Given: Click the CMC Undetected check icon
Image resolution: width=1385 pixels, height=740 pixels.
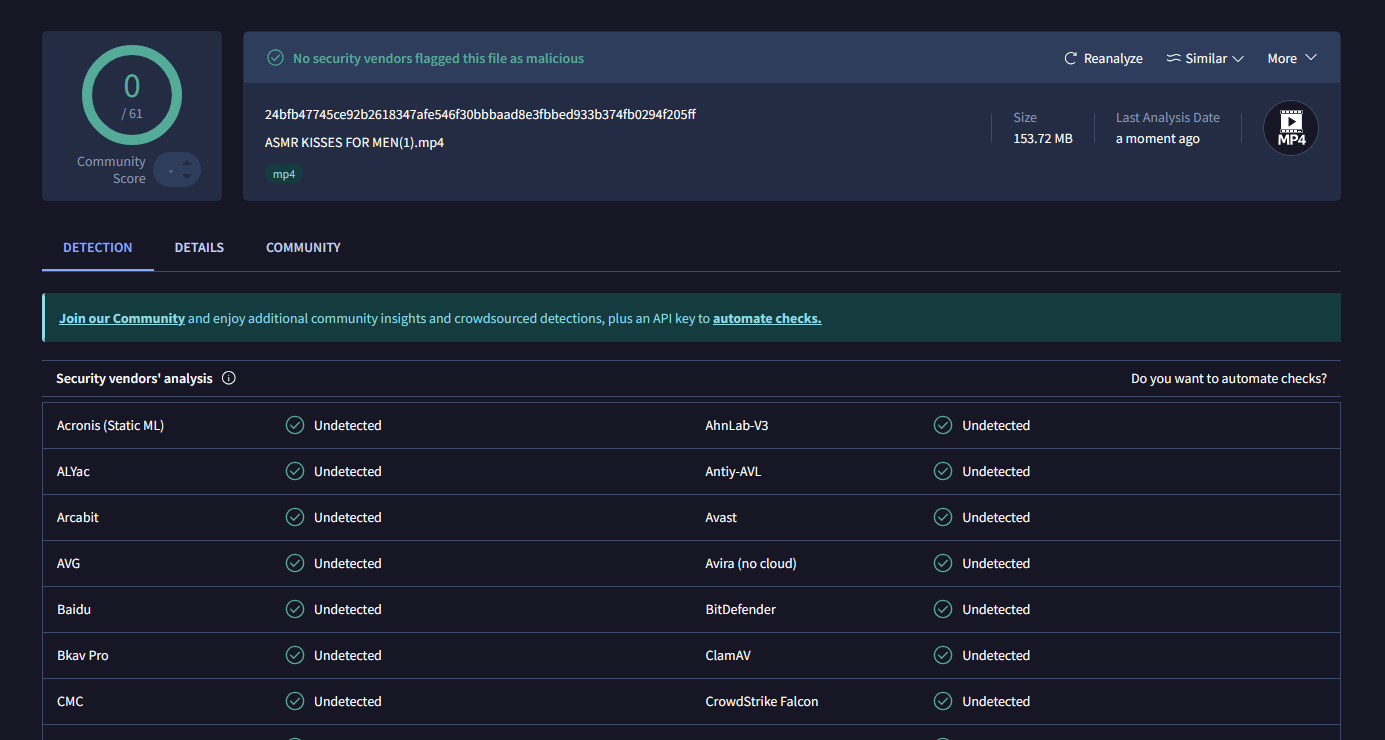Looking at the screenshot, I should 295,701.
